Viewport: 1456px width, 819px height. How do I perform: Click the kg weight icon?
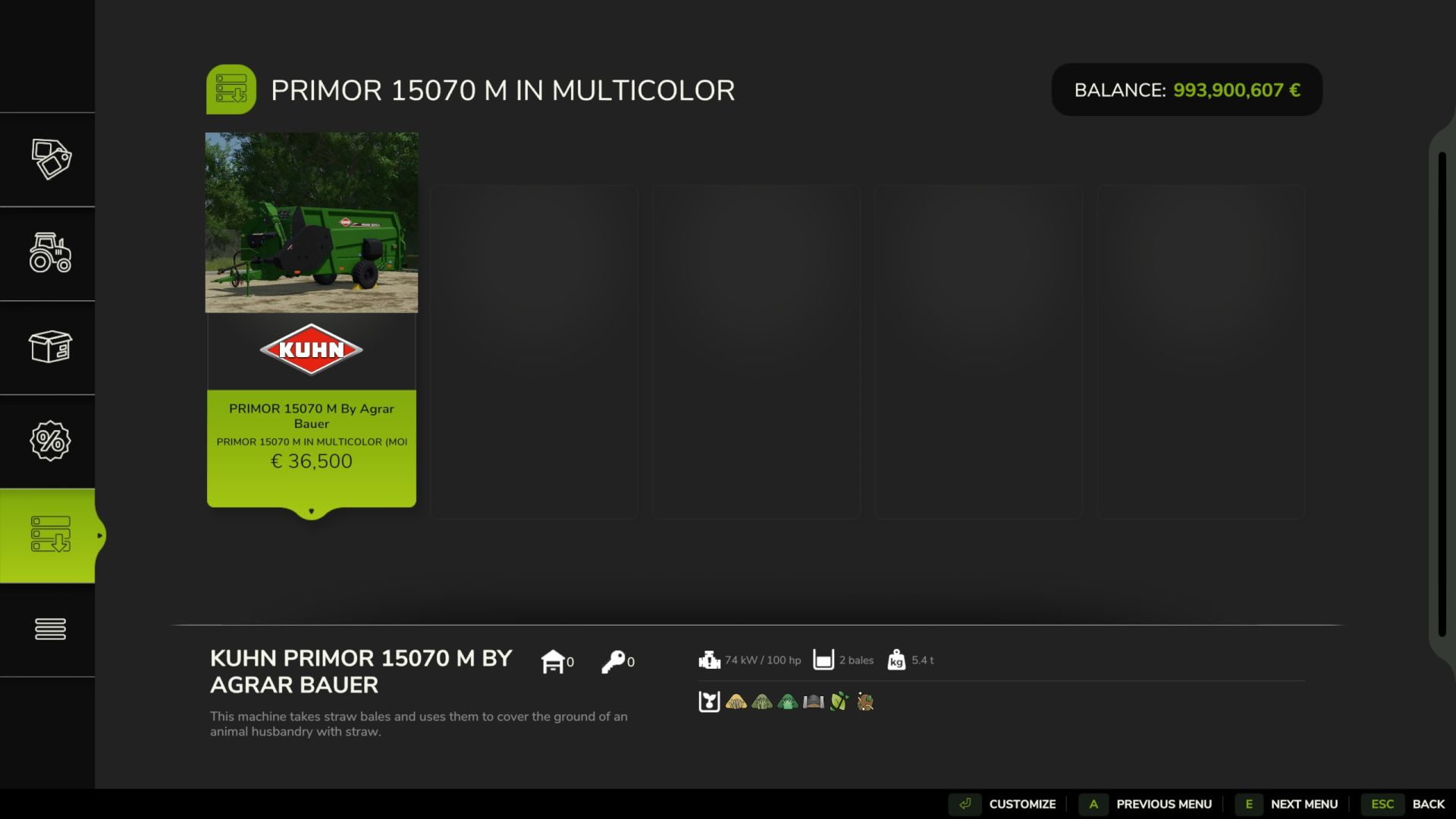(896, 660)
